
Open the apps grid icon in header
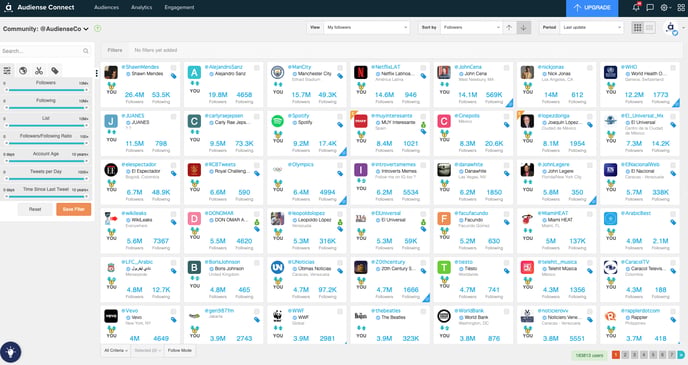[681, 7]
